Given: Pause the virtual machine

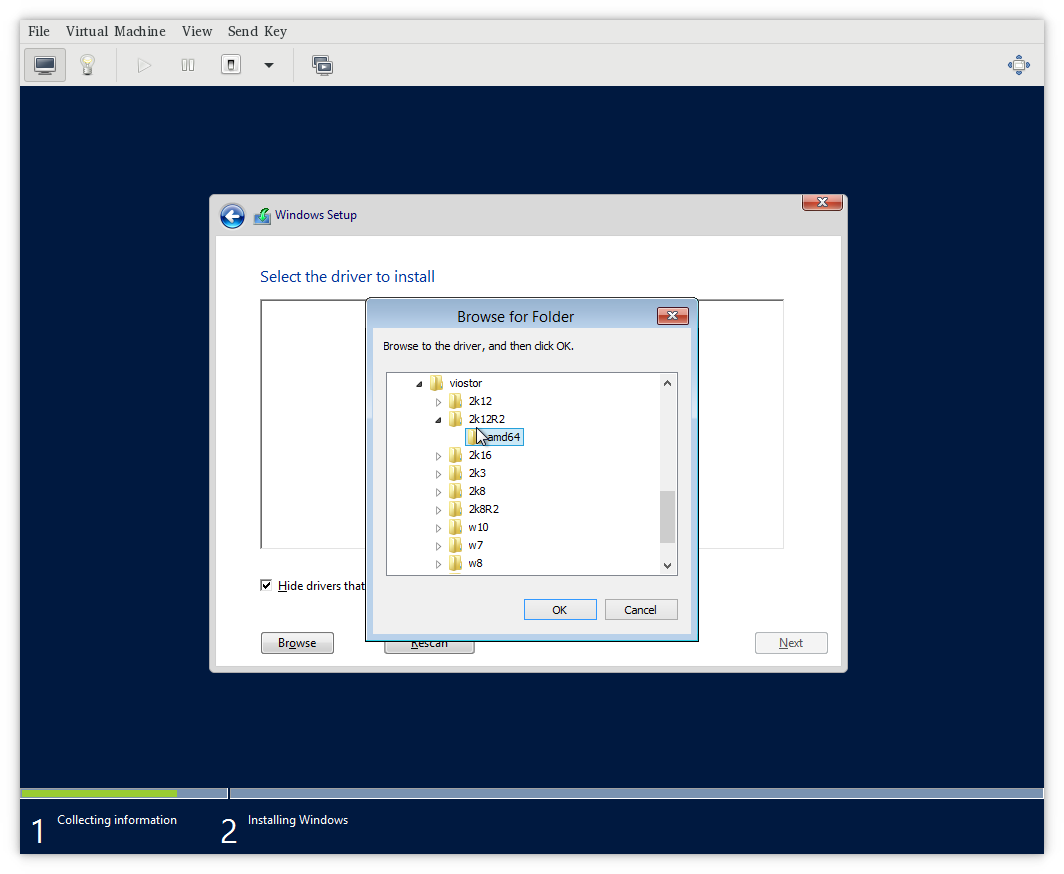Looking at the screenshot, I should [188, 65].
